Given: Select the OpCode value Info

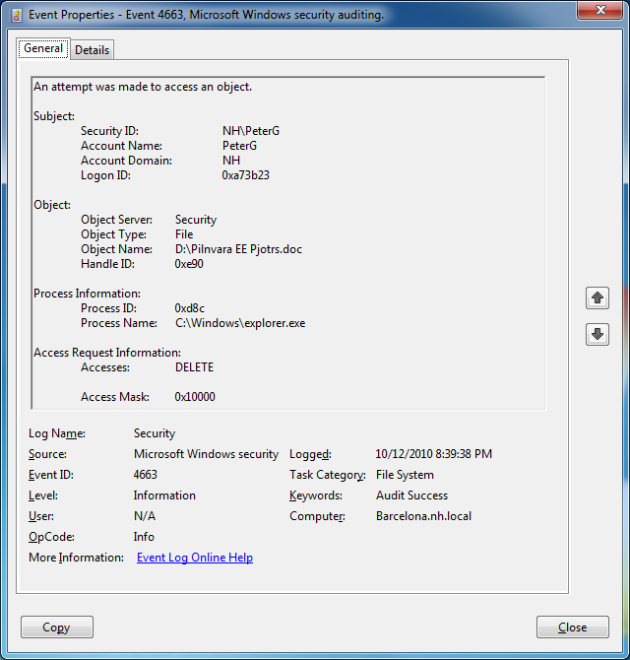Looking at the screenshot, I should (144, 537).
